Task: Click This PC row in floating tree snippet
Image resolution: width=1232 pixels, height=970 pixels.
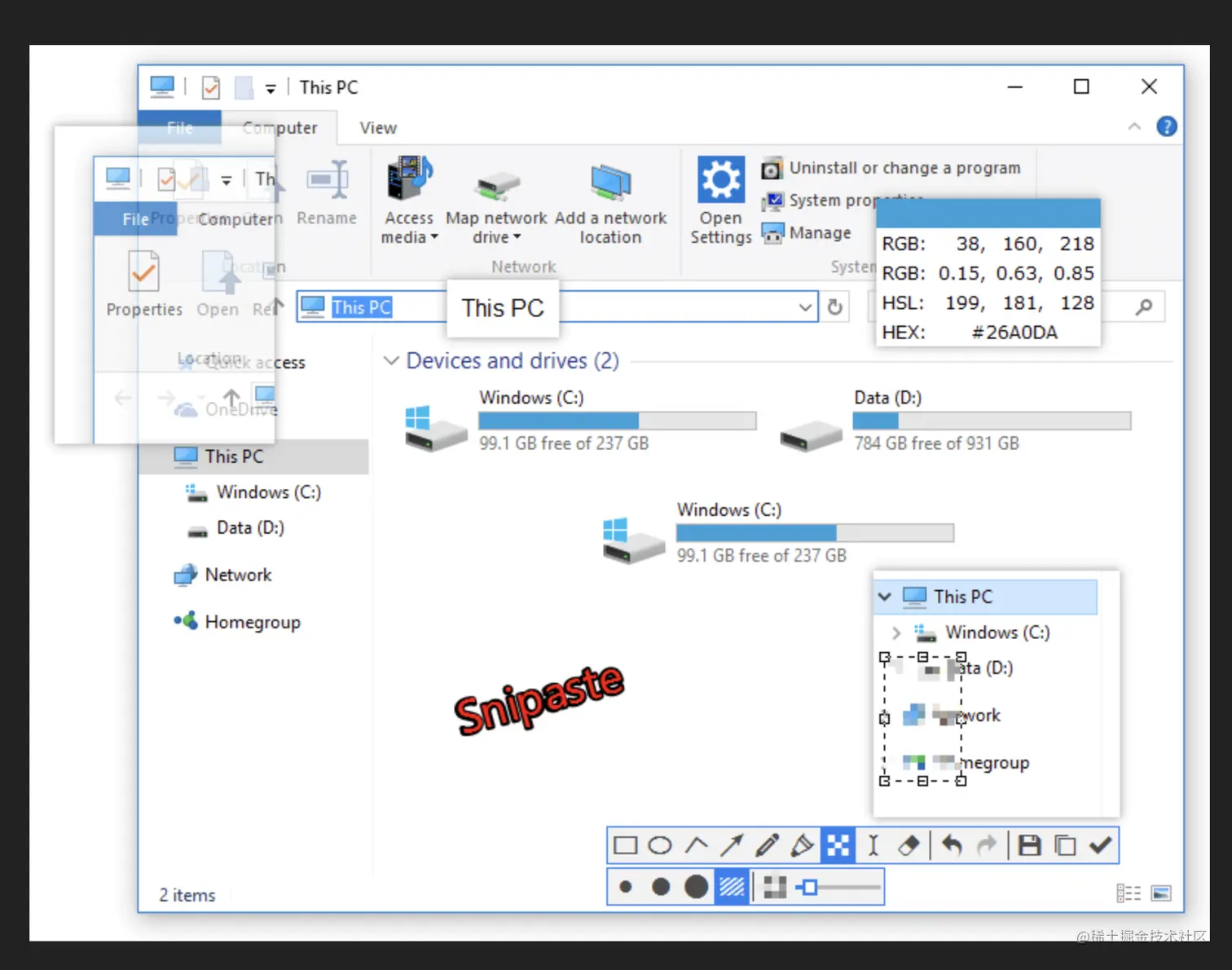Action: pyautogui.click(x=986, y=597)
